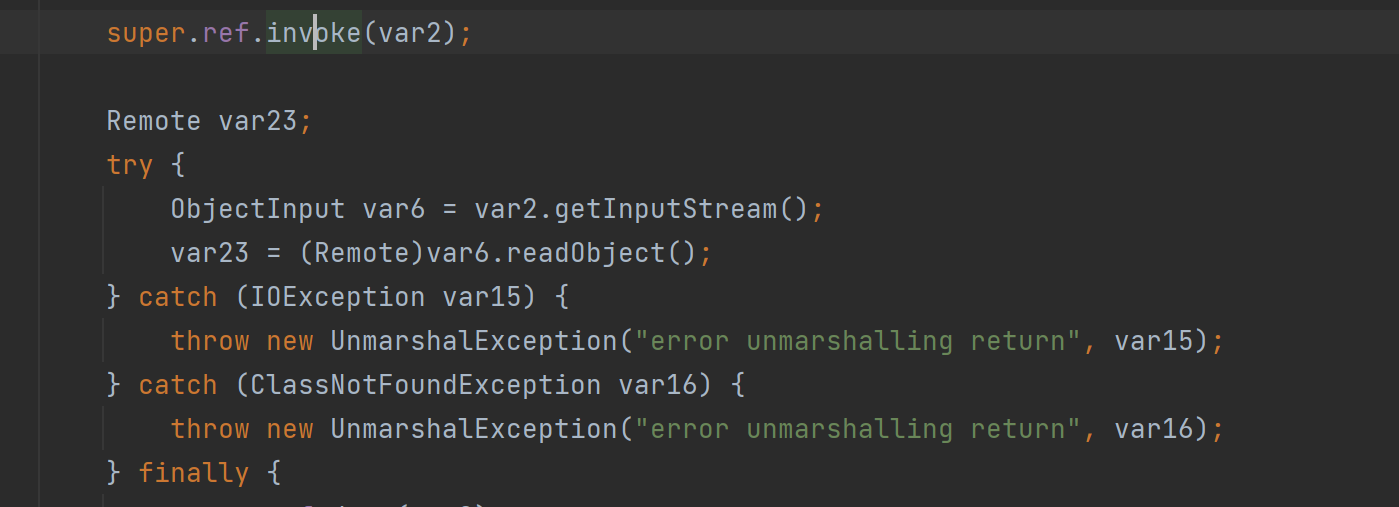Click UnmarshalException in the IOException catch block
1399x507 pixels.
click(x=474, y=341)
